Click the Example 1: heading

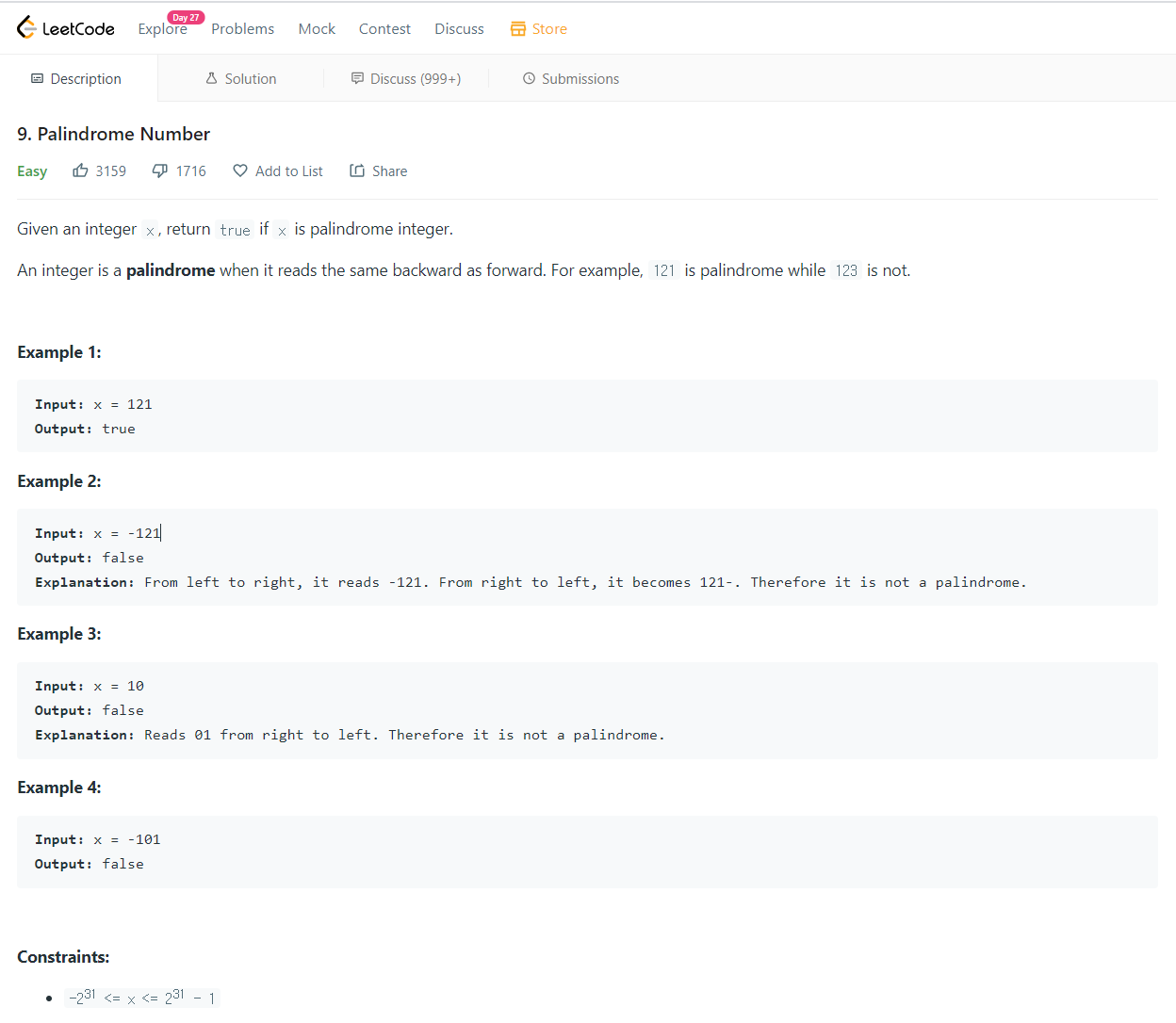[x=59, y=352]
